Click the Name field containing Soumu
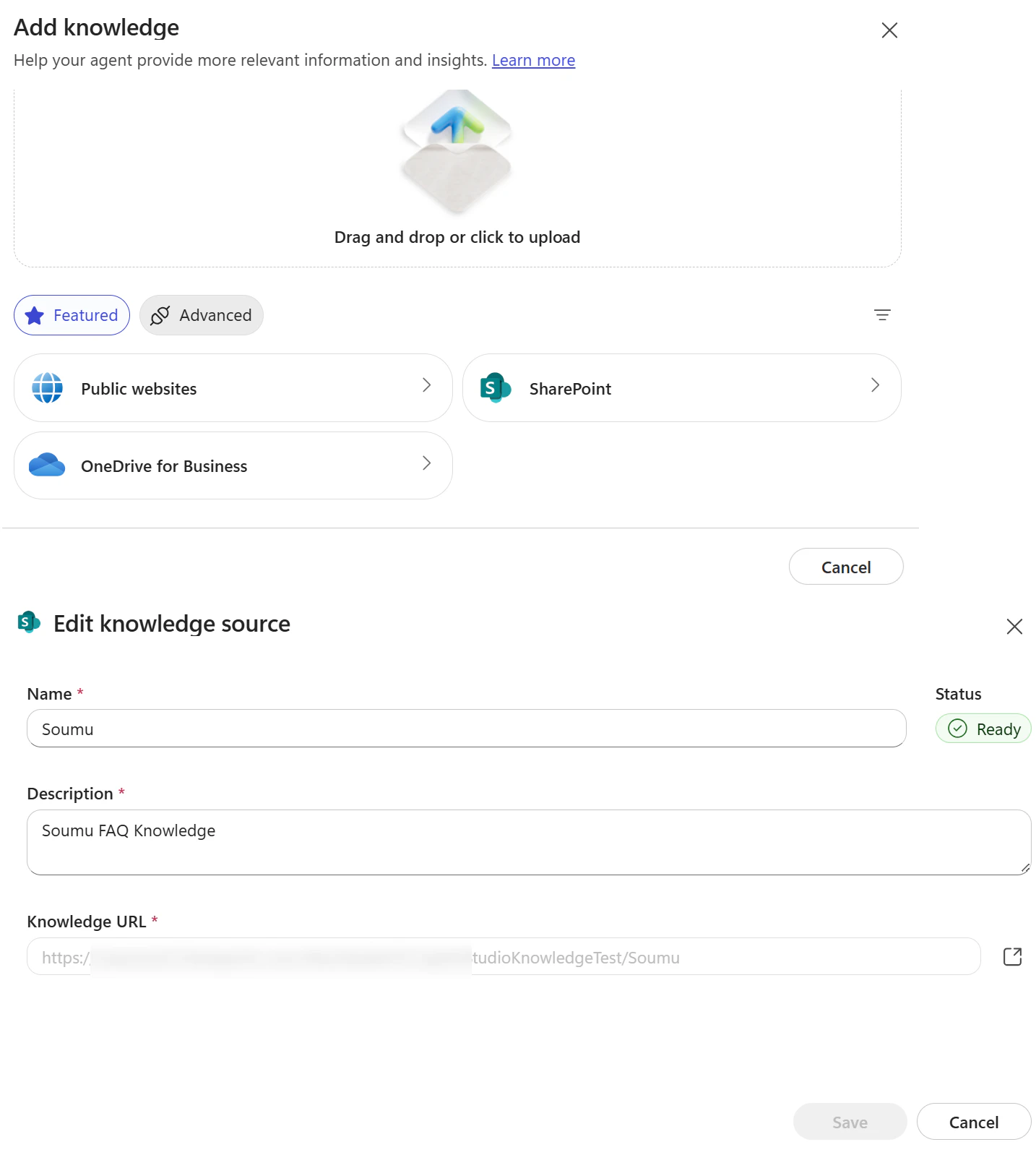 [467, 729]
